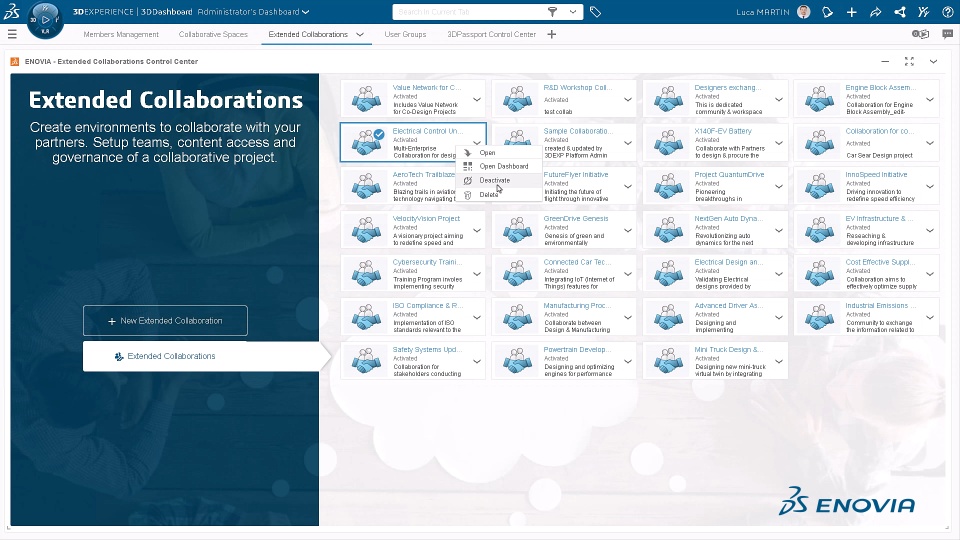Select the EV Infrastructure collaboration card
960x540 pixels.
coord(866,230)
